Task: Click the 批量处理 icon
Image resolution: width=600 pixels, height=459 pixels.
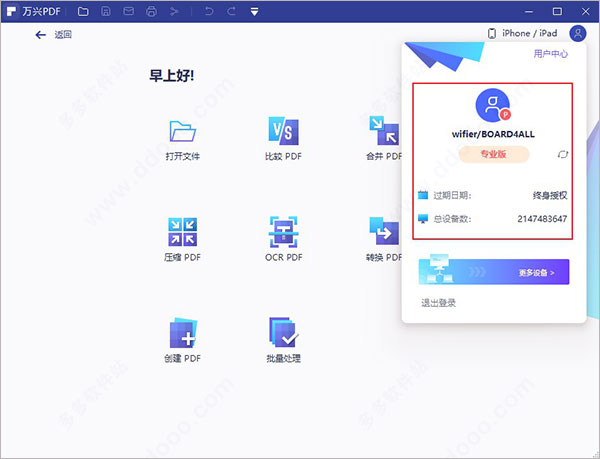Action: click(x=284, y=332)
